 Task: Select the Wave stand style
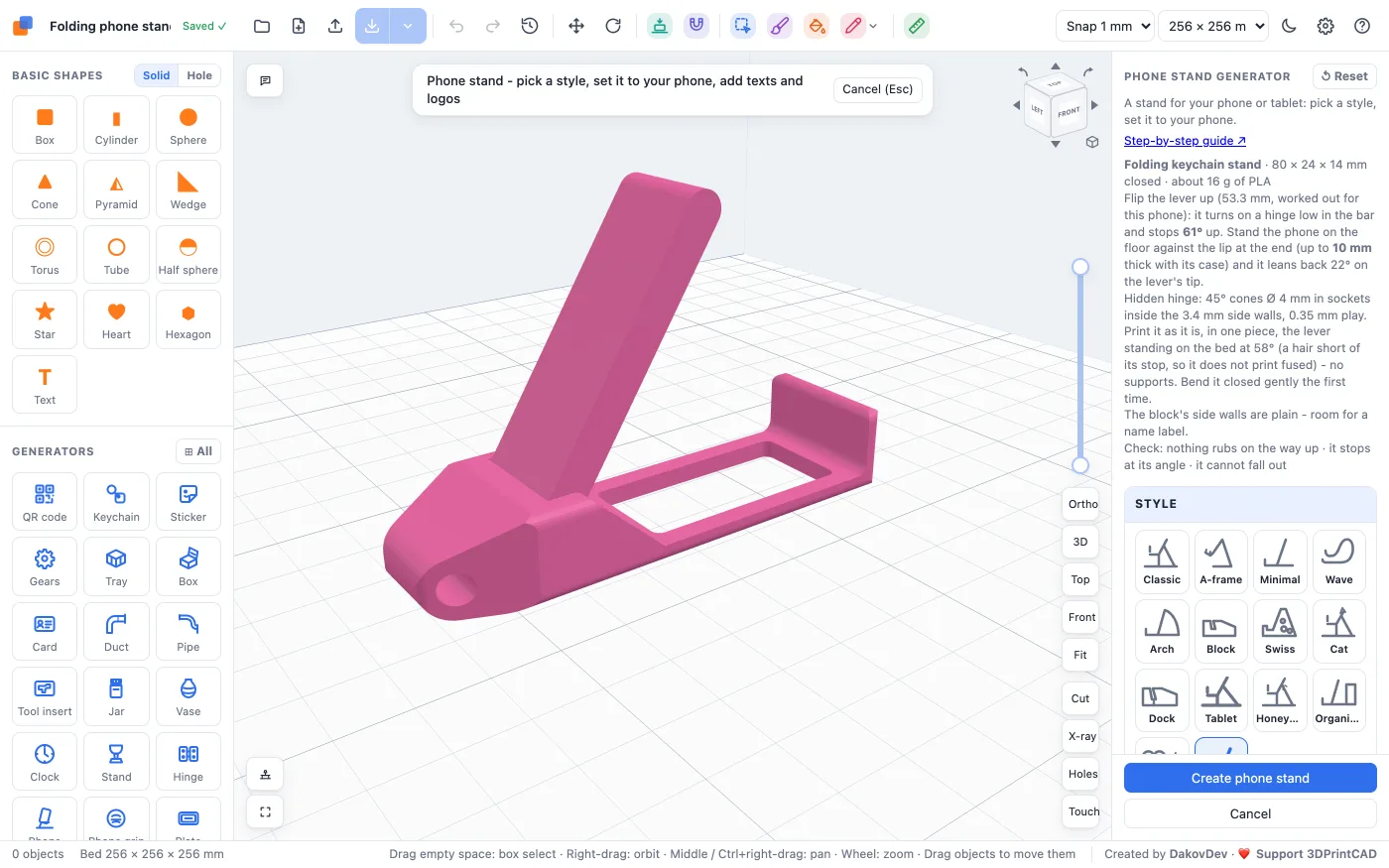(1338, 561)
